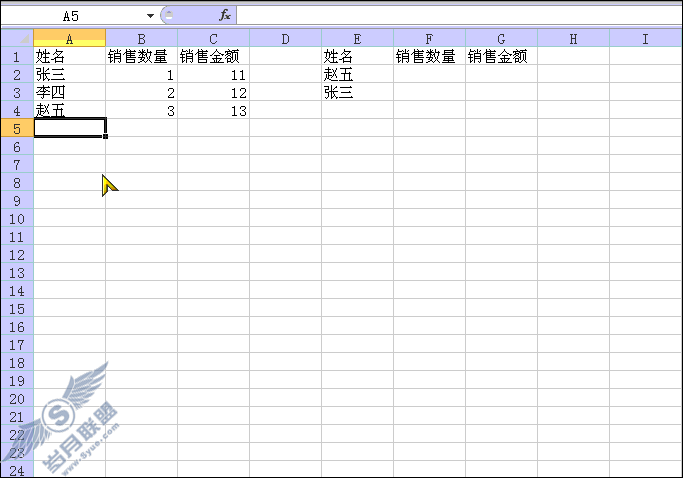Click cell A1 containing 姓名
The width and height of the screenshot is (683, 478).
pos(69,57)
